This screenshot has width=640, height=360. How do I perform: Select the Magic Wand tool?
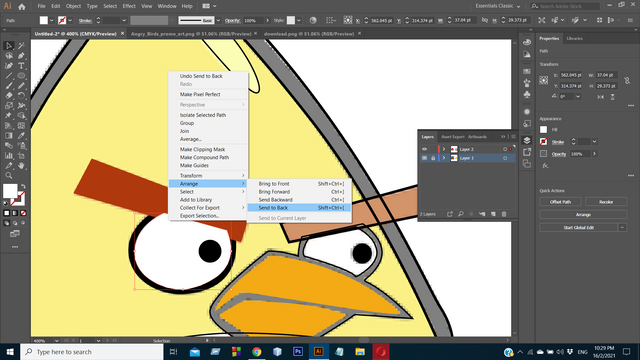21,46
